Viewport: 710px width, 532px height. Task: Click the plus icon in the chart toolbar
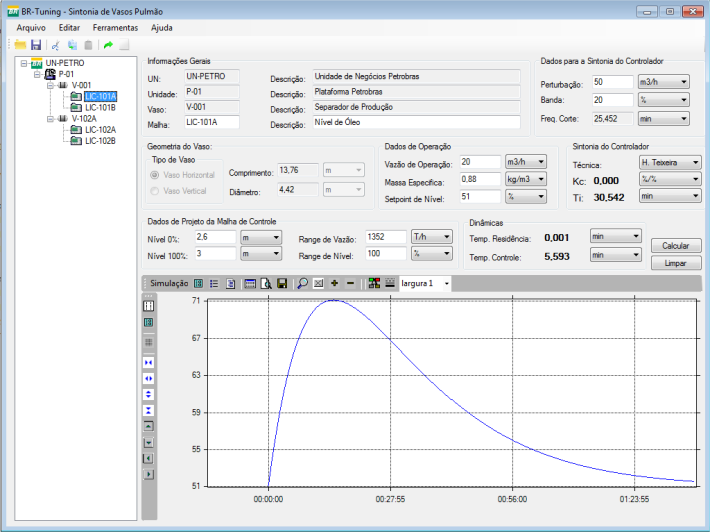point(334,284)
